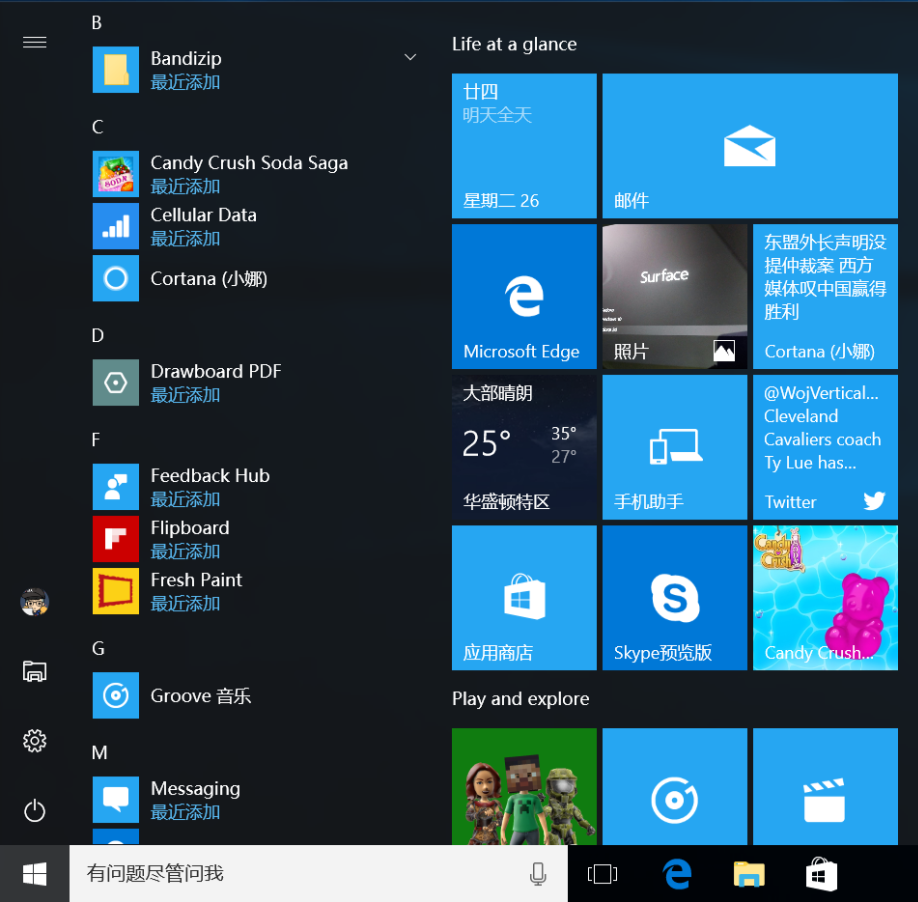Image resolution: width=918 pixels, height=902 pixels.
Task: Open Task View on the taskbar
Action: pyautogui.click(x=602, y=874)
